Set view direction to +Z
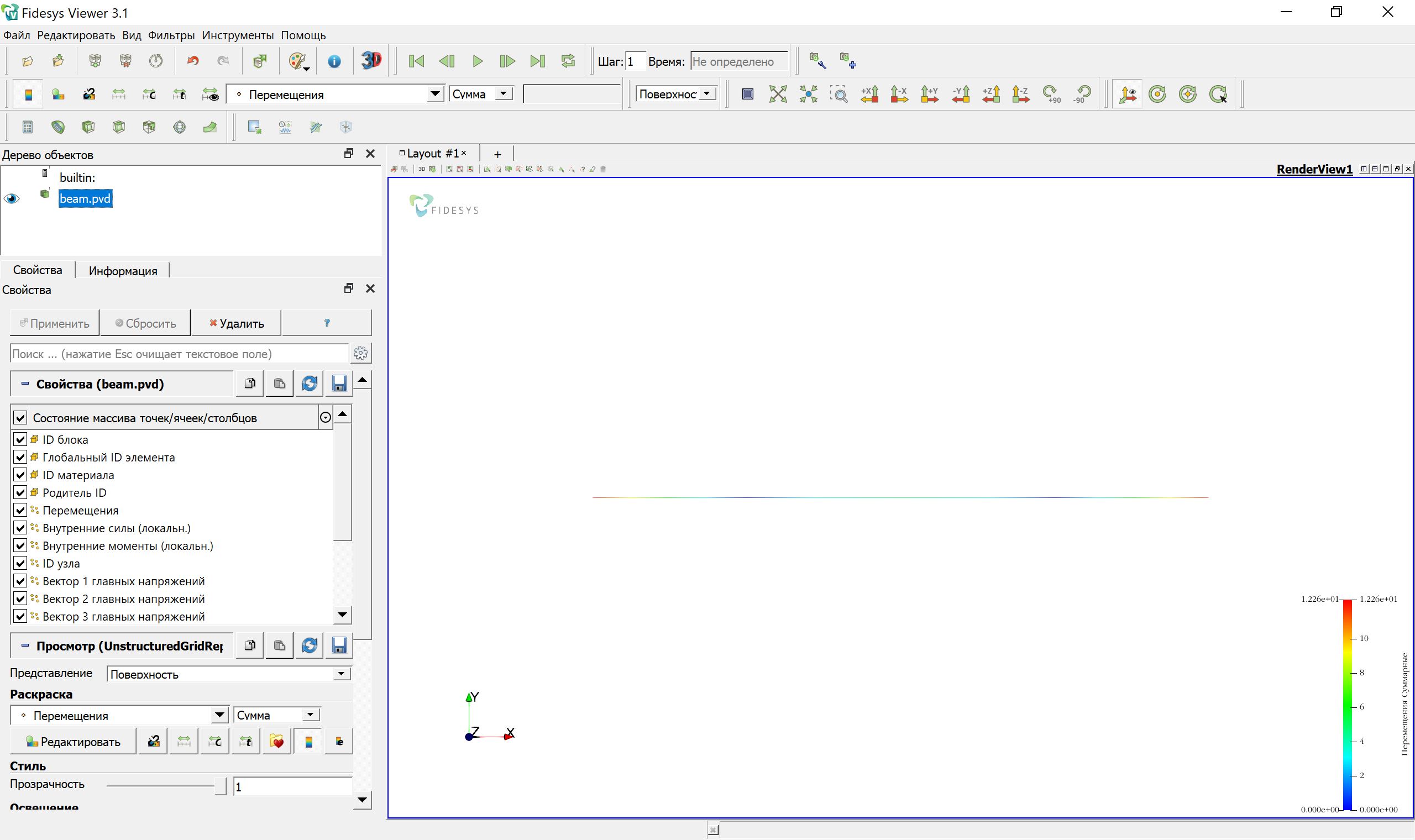 [x=991, y=94]
